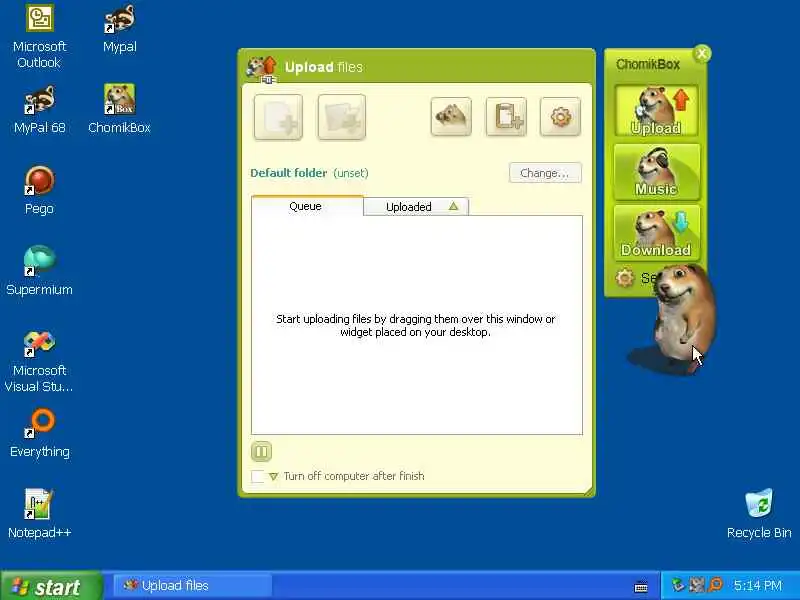
Task: Click the green triangle on Uploaded tab
Action: [453, 206]
